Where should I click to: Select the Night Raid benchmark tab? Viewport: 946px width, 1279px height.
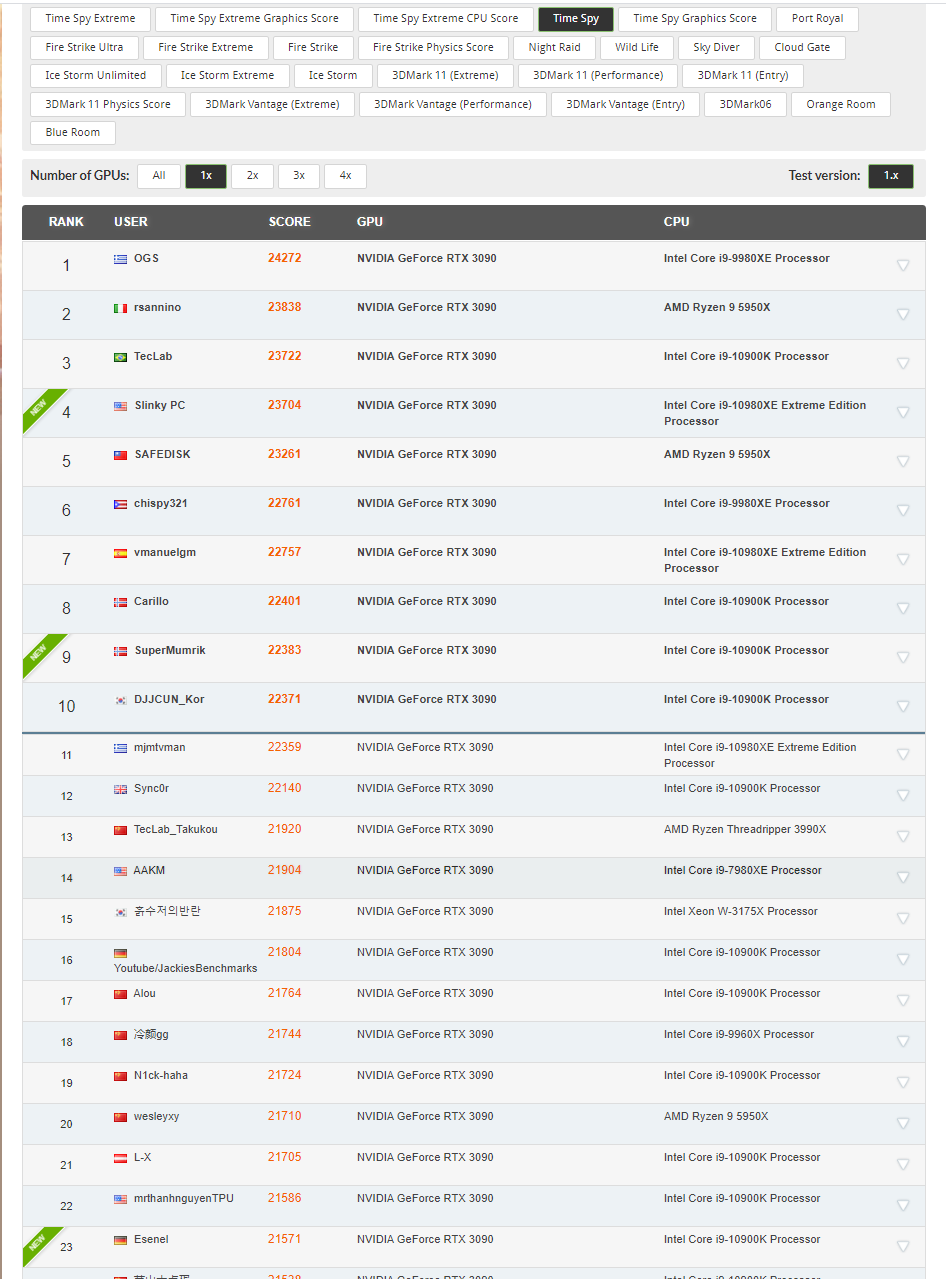(x=554, y=47)
